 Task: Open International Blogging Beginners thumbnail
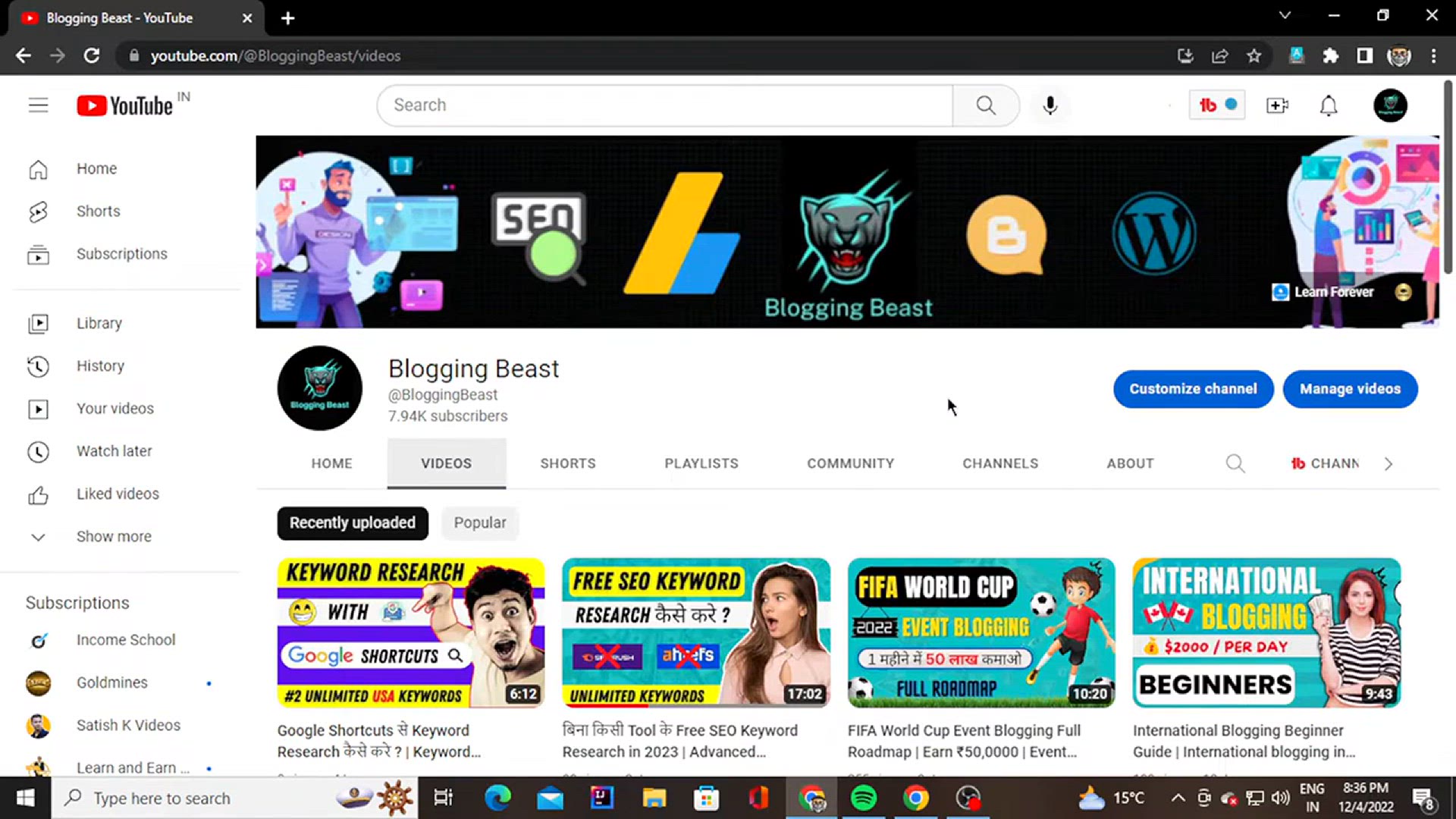click(1266, 633)
